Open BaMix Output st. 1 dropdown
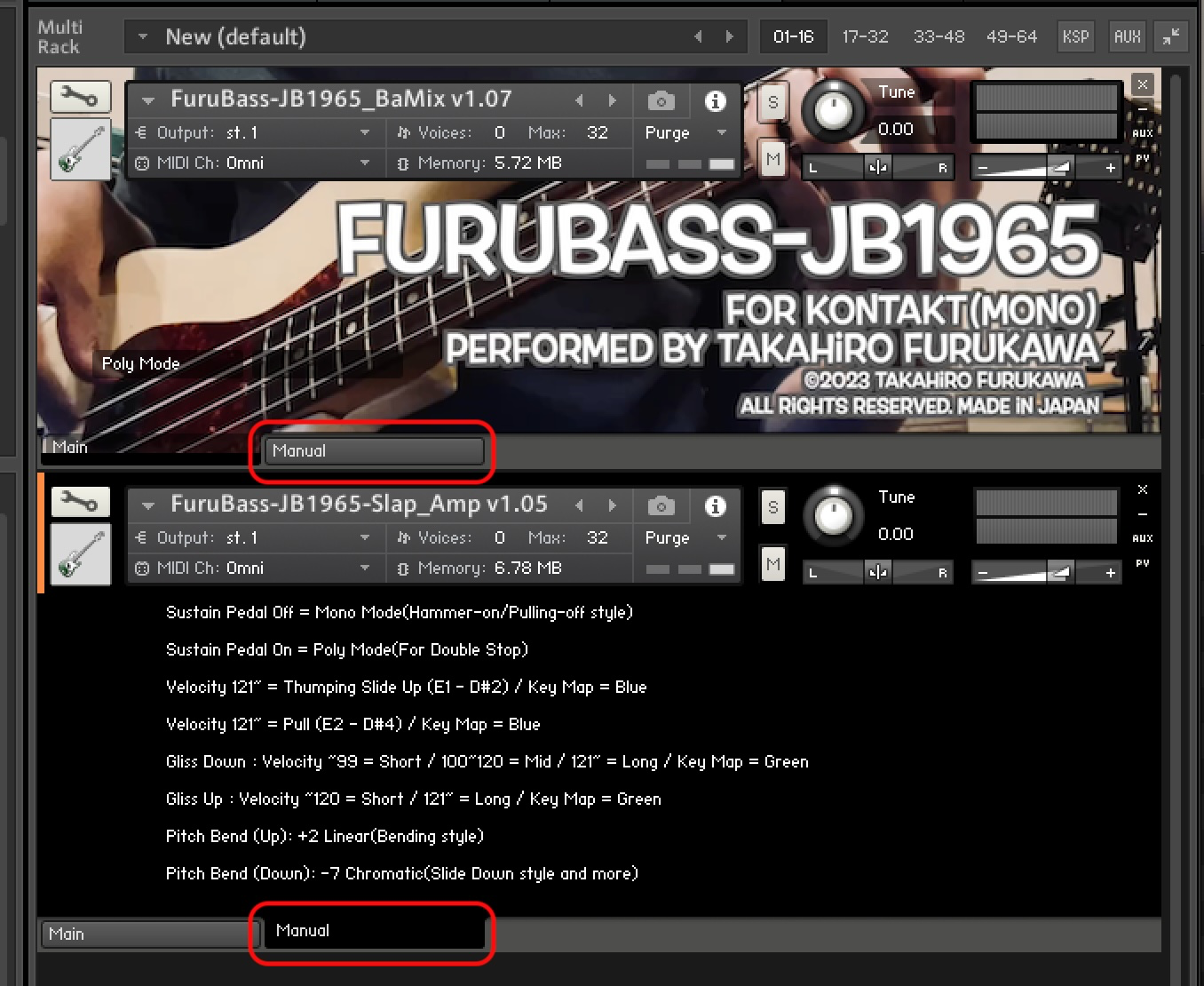Image resolution: width=1204 pixels, height=986 pixels. [365, 132]
